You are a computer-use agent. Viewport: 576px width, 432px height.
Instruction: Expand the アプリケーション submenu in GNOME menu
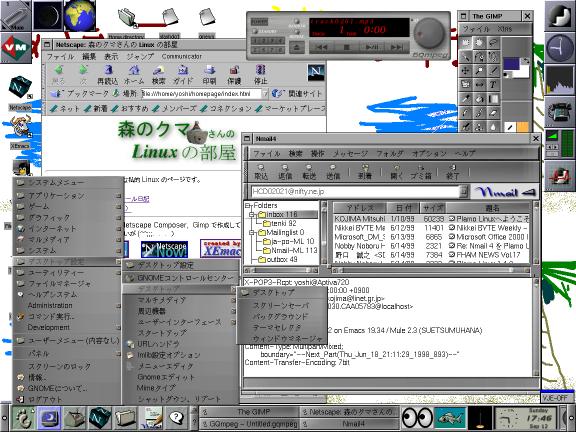[68, 196]
